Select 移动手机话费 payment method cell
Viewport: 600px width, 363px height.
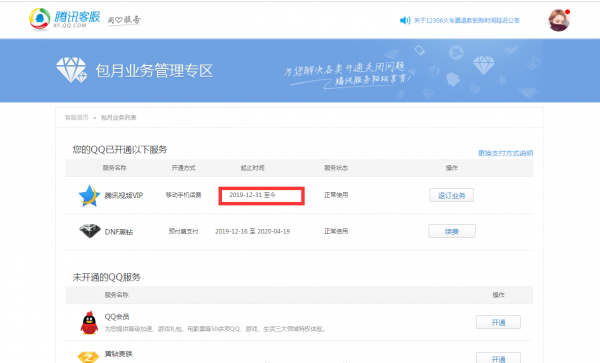(x=183, y=195)
